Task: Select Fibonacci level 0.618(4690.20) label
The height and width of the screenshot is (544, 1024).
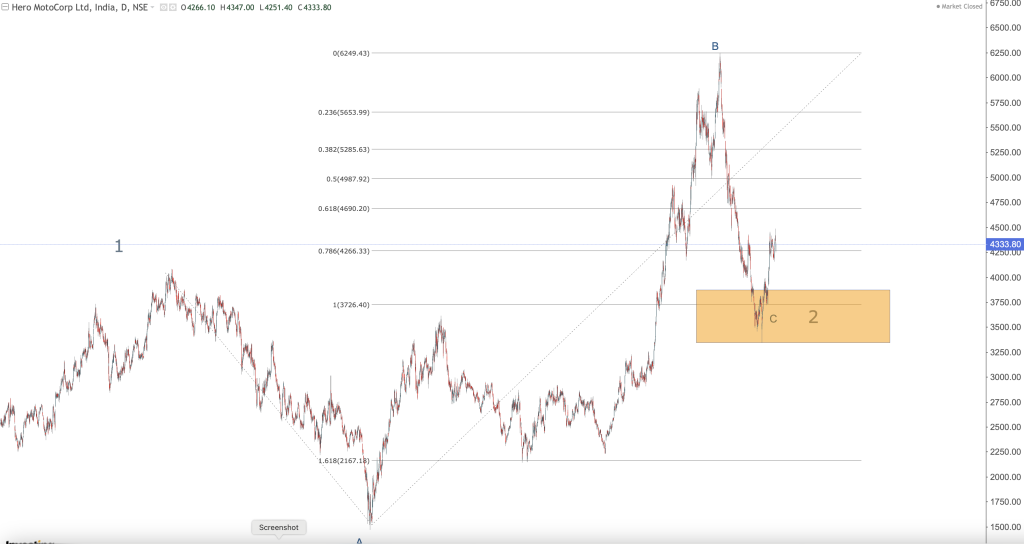Action: (344, 209)
